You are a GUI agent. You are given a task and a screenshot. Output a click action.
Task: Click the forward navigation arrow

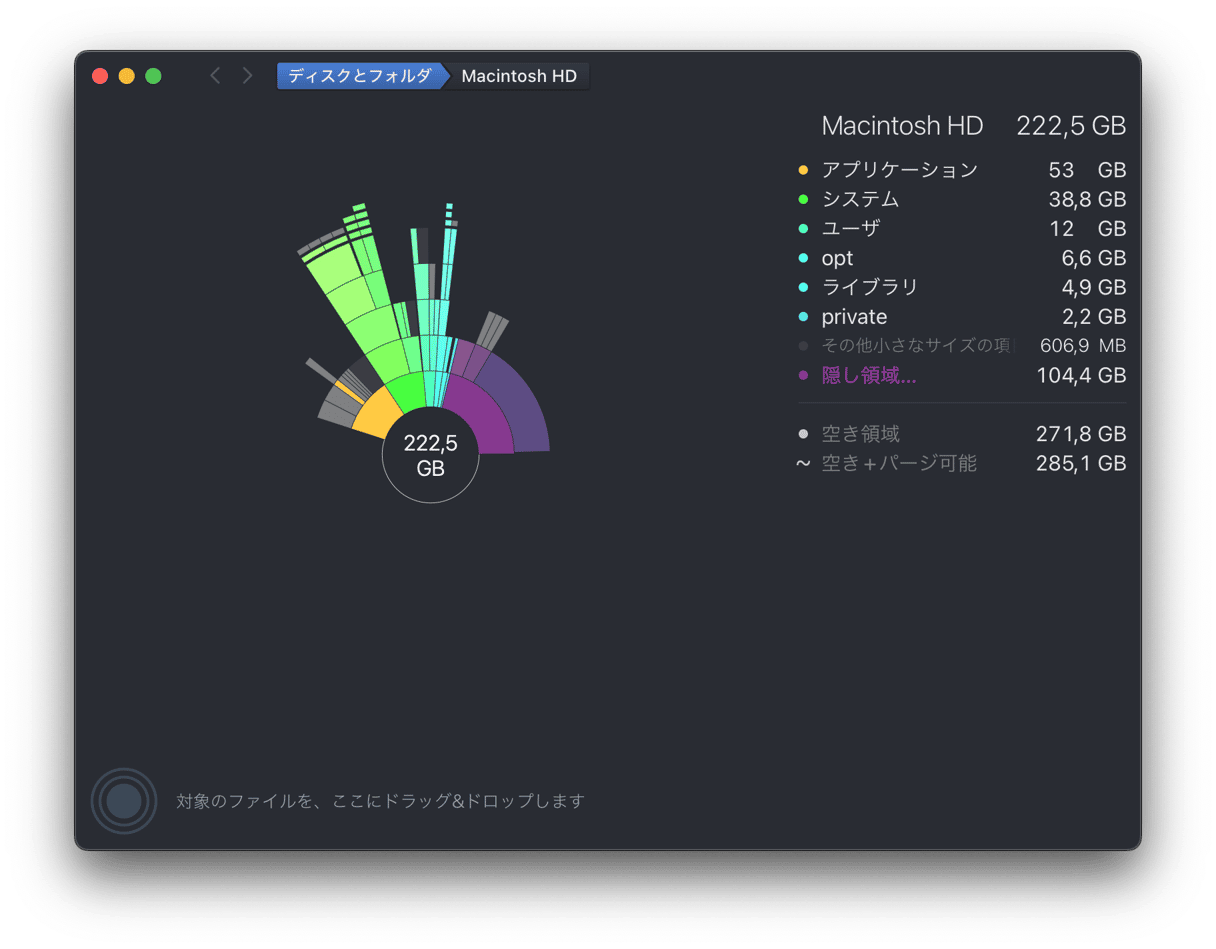[247, 76]
